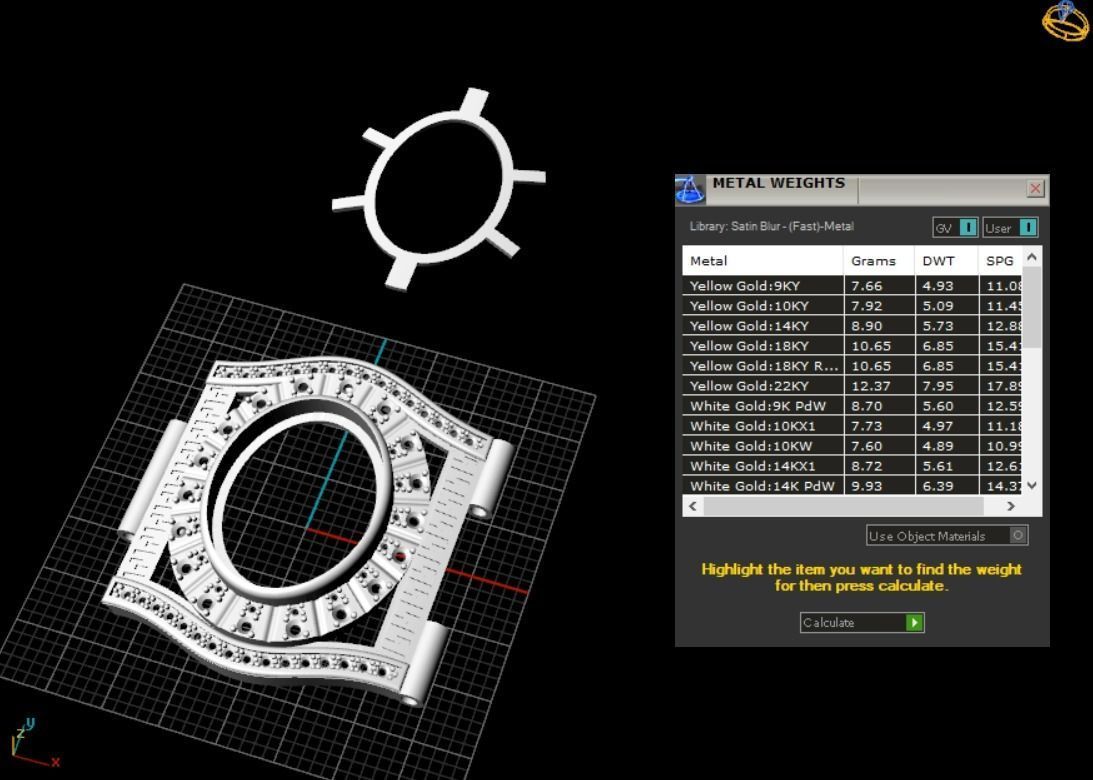
Task: Select the Yellow Gold:18KY row
Action: tap(853, 346)
